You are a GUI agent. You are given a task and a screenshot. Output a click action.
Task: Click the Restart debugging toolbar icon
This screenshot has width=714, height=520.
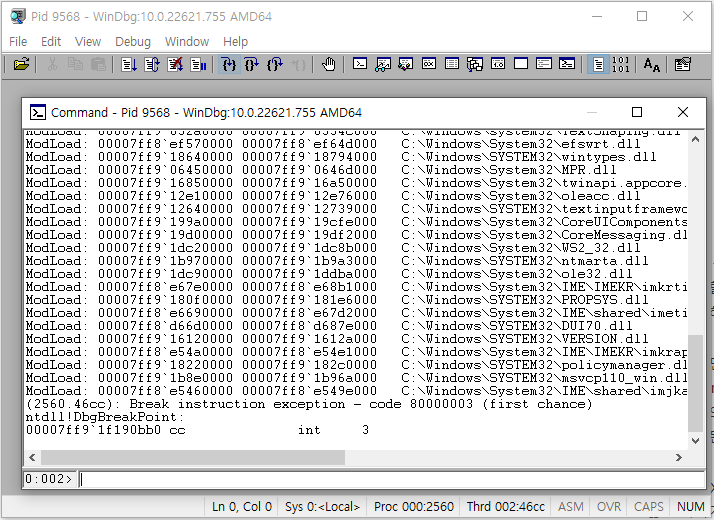[x=152, y=65]
